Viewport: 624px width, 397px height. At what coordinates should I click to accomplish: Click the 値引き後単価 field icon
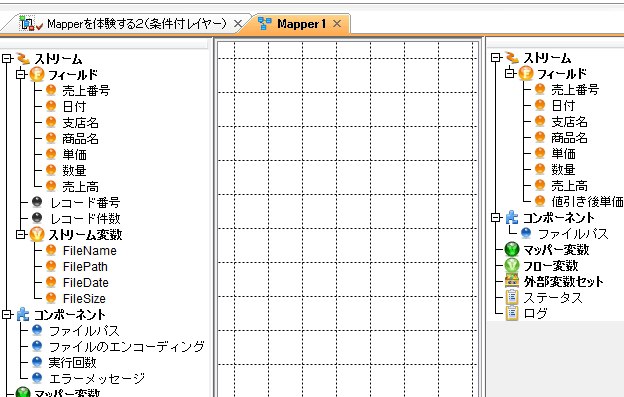[540, 201]
